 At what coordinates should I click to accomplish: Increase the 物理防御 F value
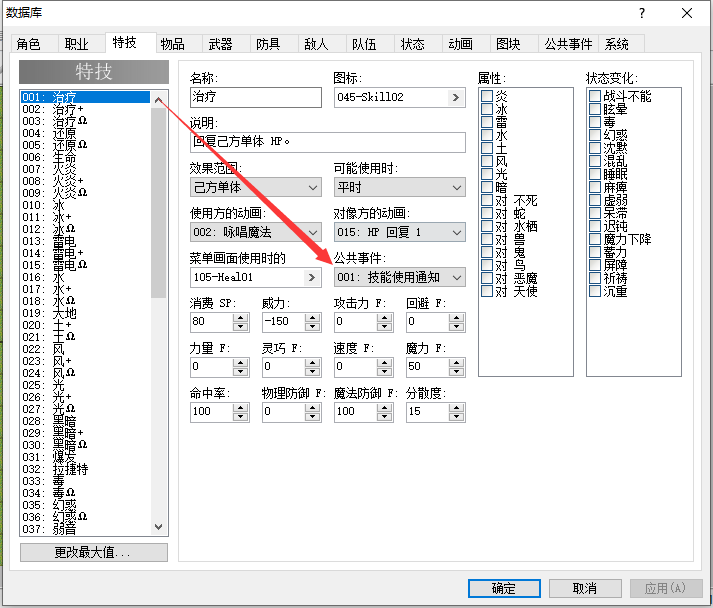[312, 407]
